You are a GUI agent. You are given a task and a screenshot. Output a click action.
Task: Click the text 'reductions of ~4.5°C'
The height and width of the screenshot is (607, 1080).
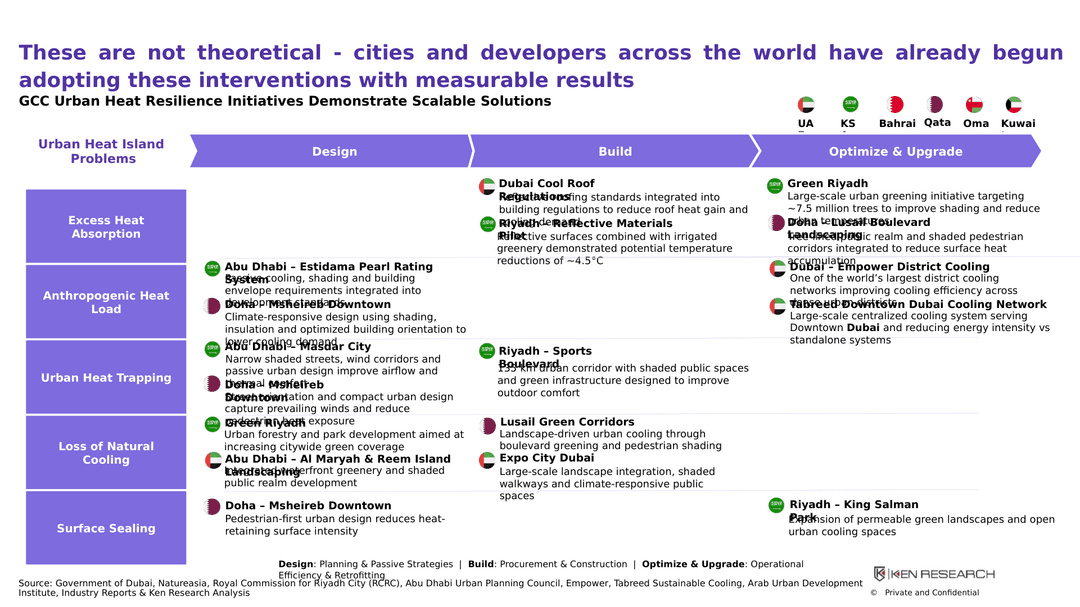pyautogui.click(x=550, y=260)
